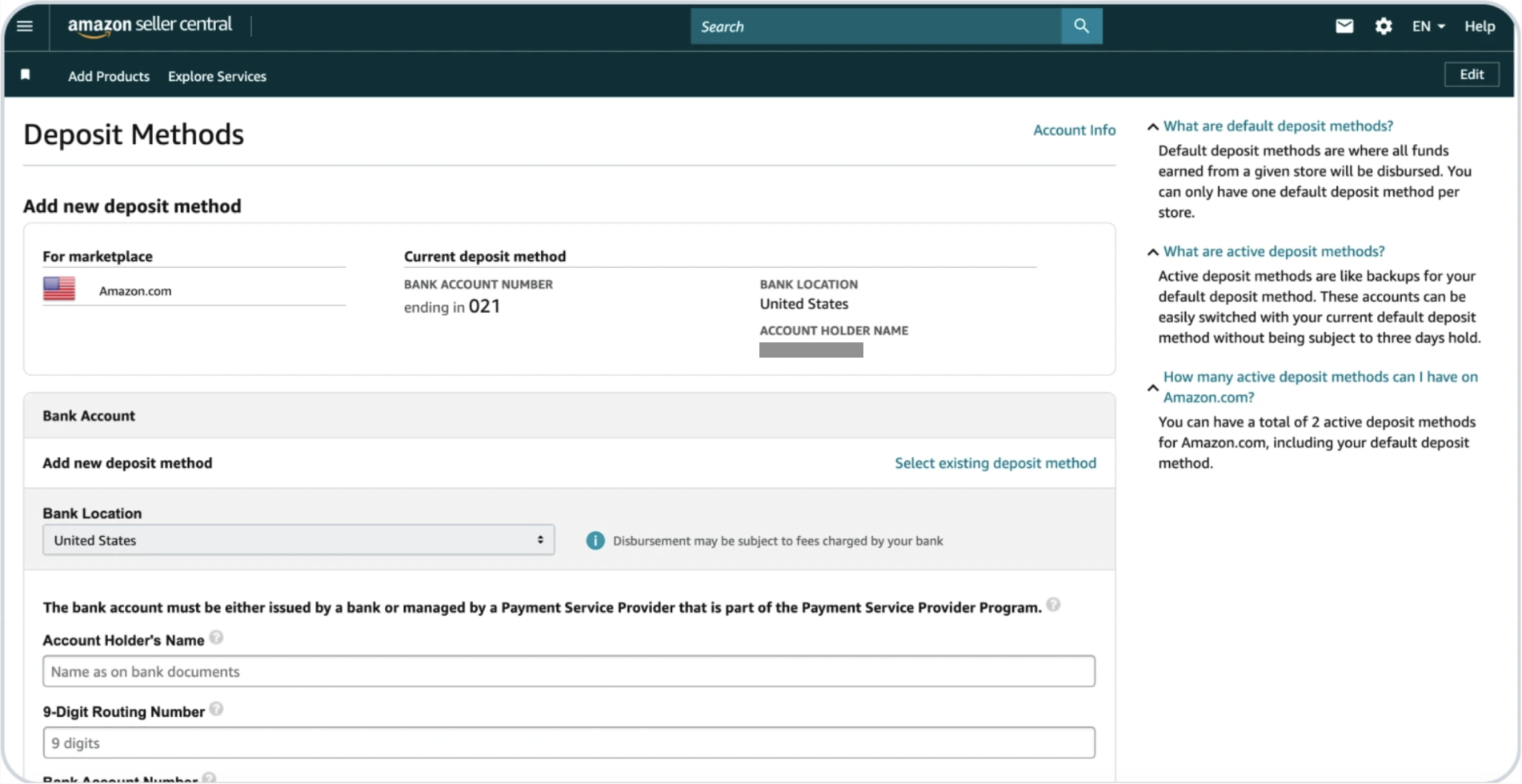Click the US flag marketplace icon
The image size is (1522, 784).
(x=59, y=289)
